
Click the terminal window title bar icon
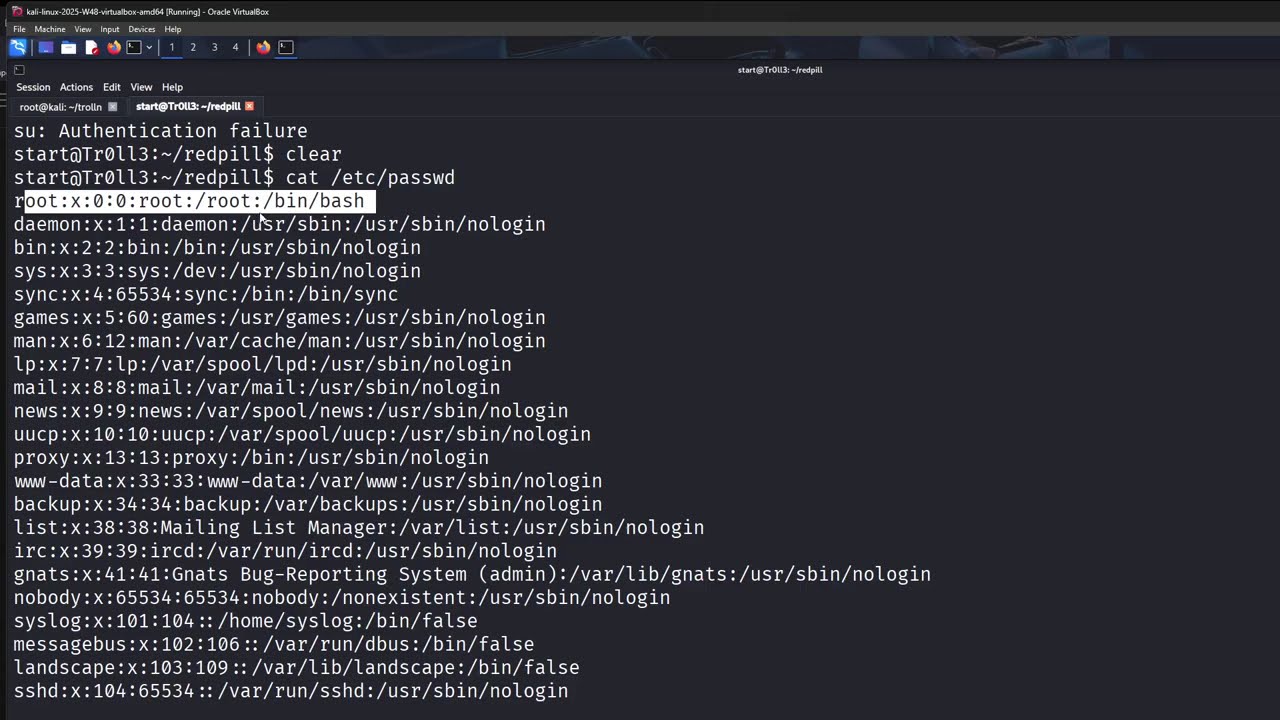[x=19, y=70]
